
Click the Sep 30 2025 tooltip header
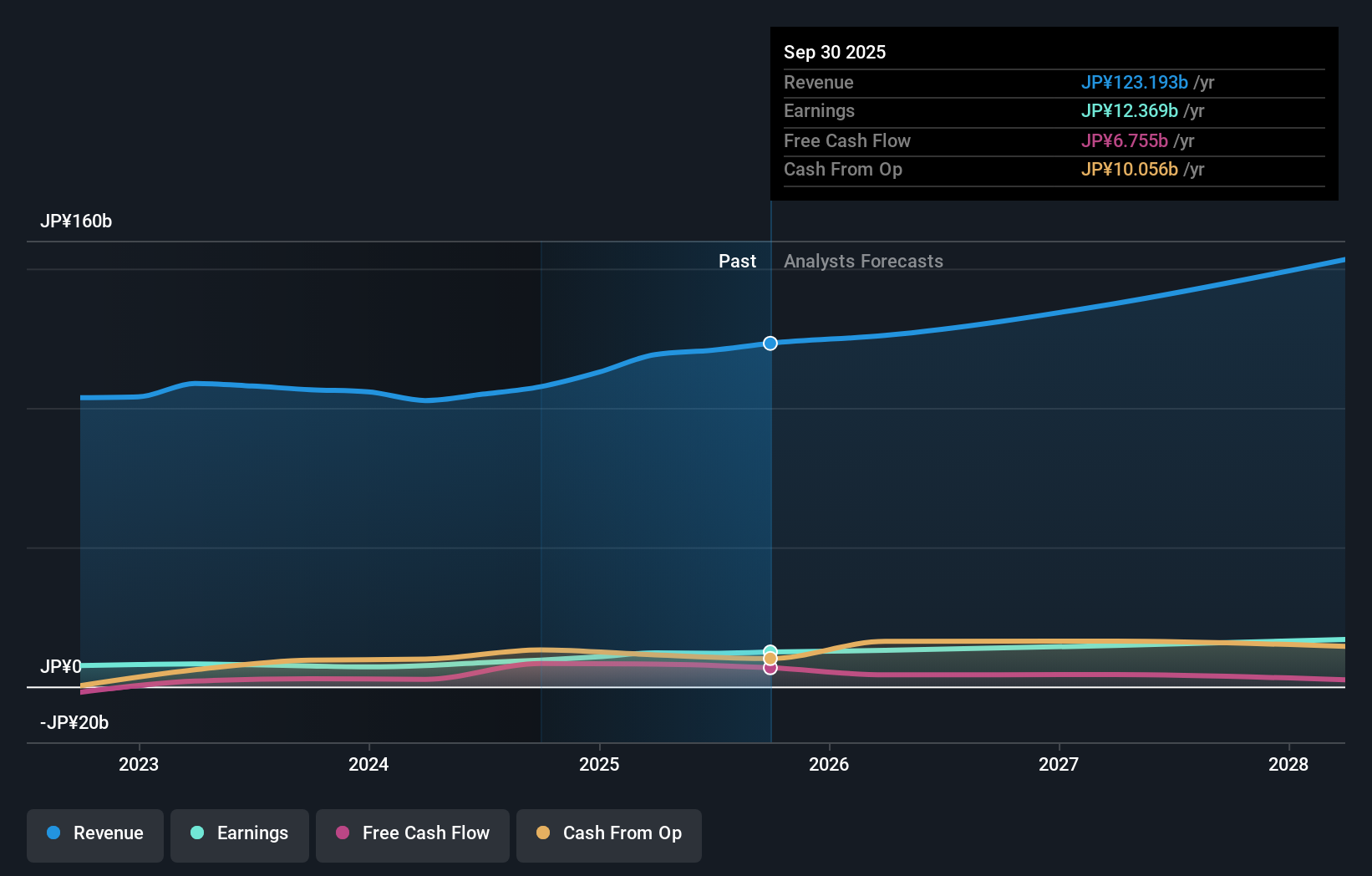click(835, 52)
